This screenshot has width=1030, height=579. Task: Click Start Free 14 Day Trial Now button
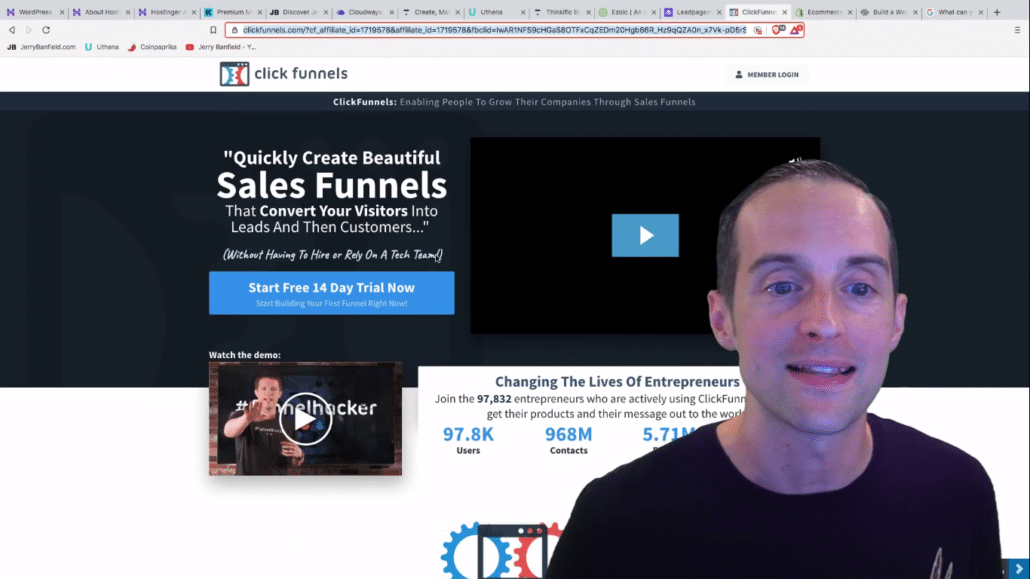(x=332, y=293)
